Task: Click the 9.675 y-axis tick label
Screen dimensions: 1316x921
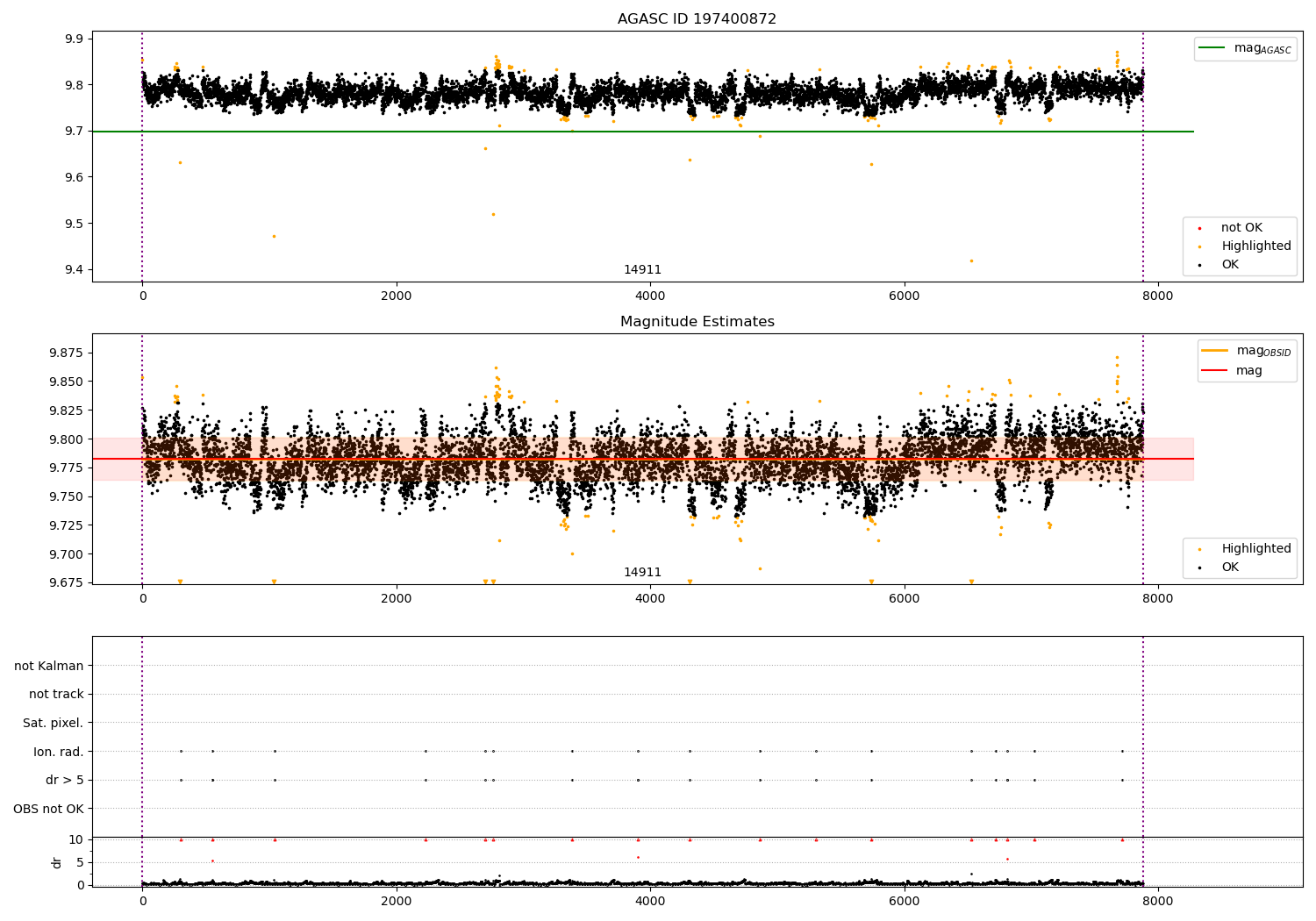Action: [67, 582]
